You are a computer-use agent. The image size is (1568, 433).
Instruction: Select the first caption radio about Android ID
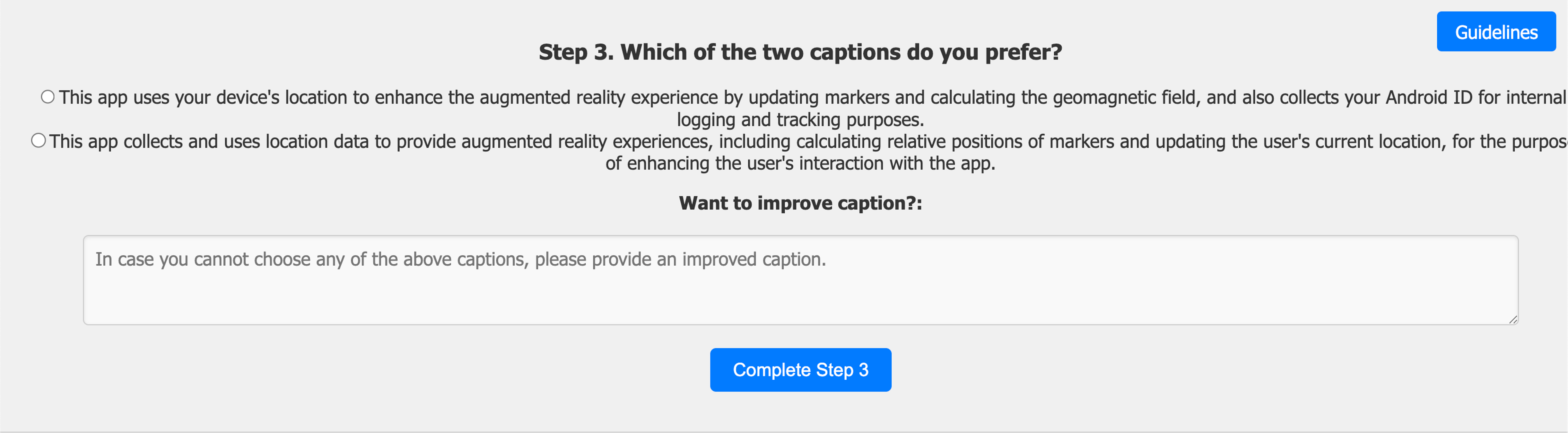[x=48, y=97]
